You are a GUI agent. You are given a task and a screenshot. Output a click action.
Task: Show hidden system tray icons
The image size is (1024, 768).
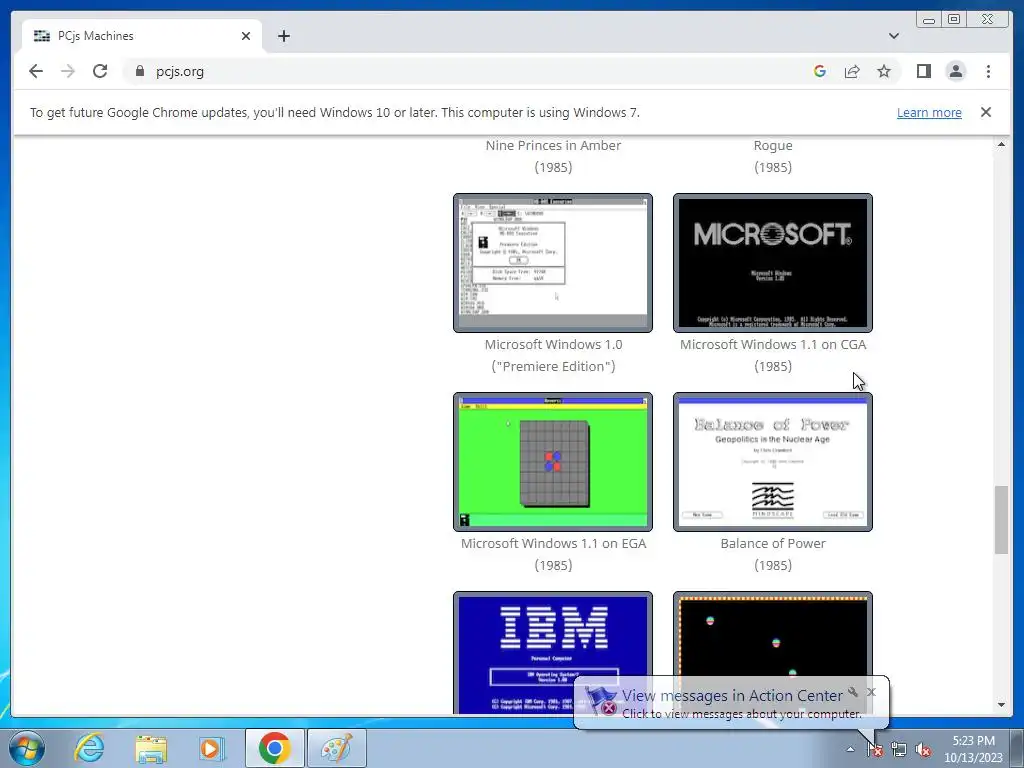click(850, 750)
